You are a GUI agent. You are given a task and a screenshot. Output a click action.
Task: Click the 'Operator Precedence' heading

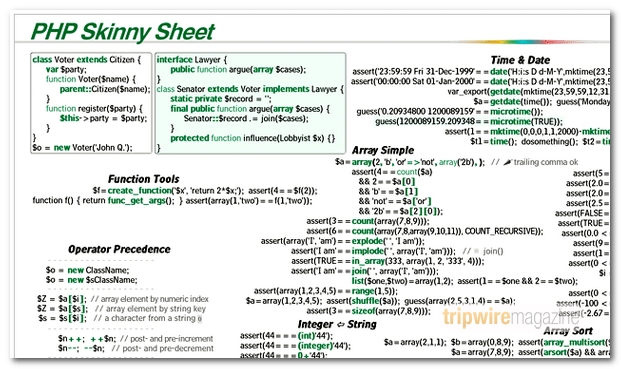[119, 249]
